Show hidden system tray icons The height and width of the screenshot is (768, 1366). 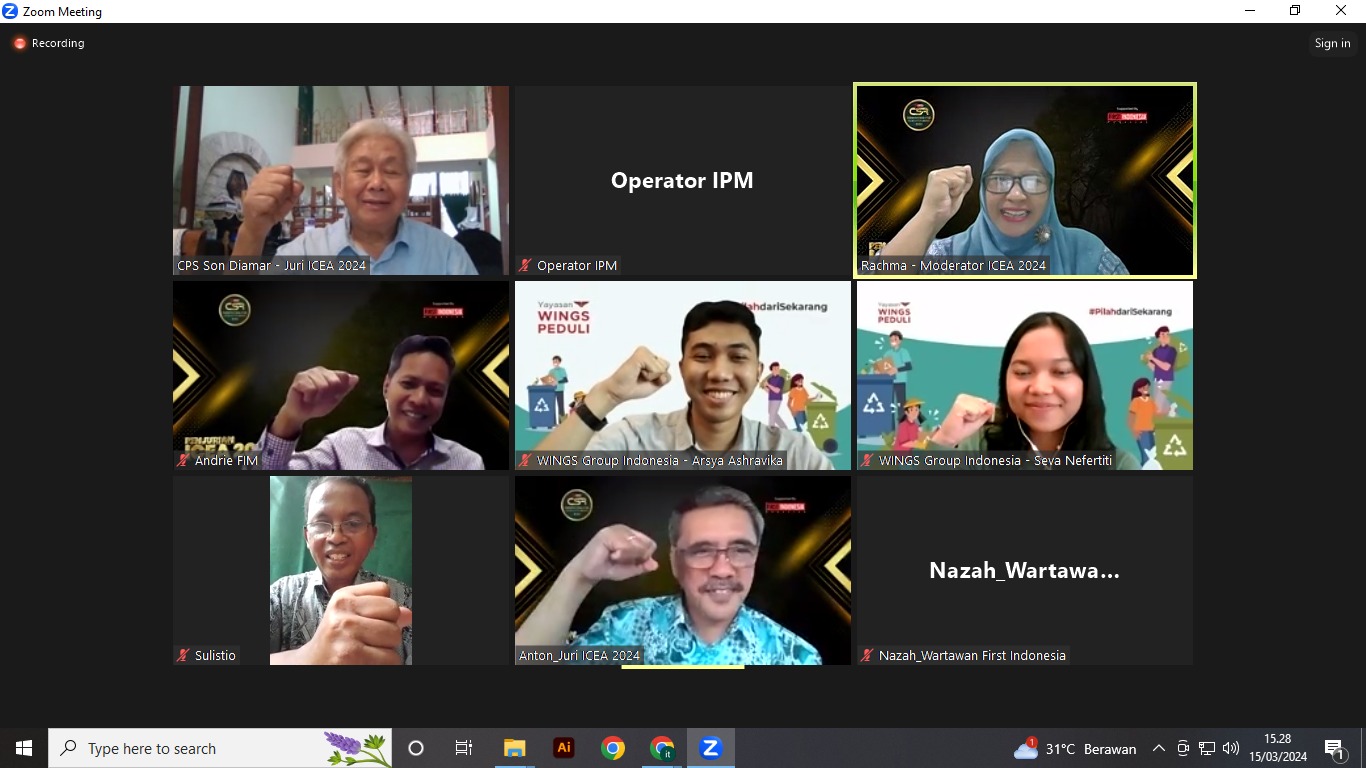pyautogui.click(x=1159, y=748)
